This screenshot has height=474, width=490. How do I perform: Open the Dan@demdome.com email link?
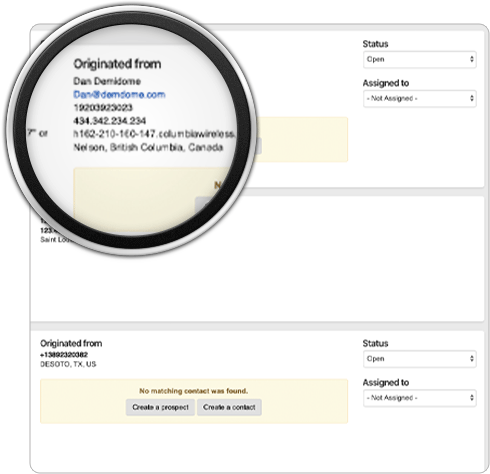pyautogui.click(x=119, y=95)
